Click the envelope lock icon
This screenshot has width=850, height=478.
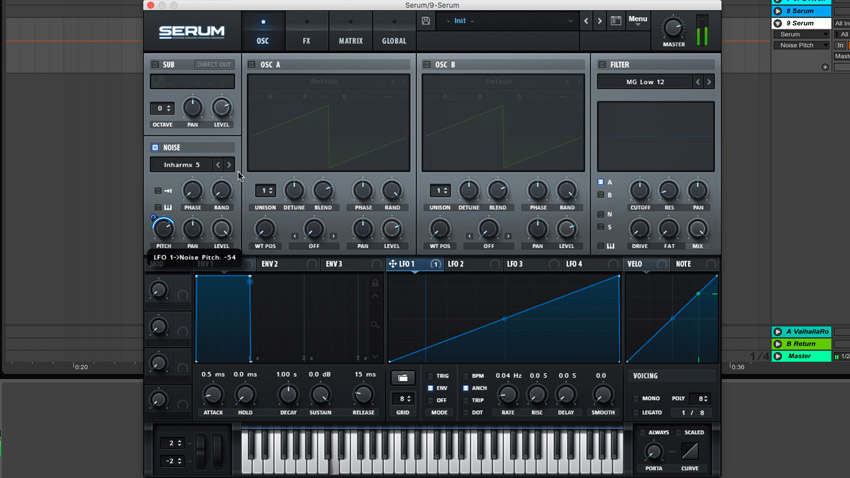coord(375,283)
